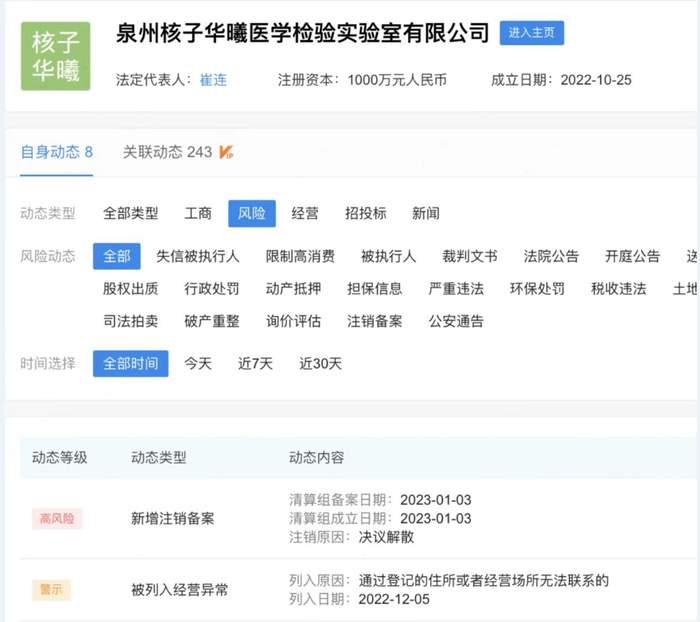The height and width of the screenshot is (622, 700).
Task: Click the green 核子华曦 company logo
Action: pos(55,56)
